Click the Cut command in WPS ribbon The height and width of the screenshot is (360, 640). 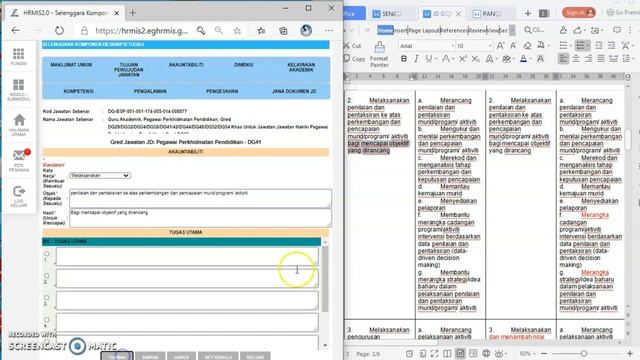pyautogui.click(x=353, y=46)
